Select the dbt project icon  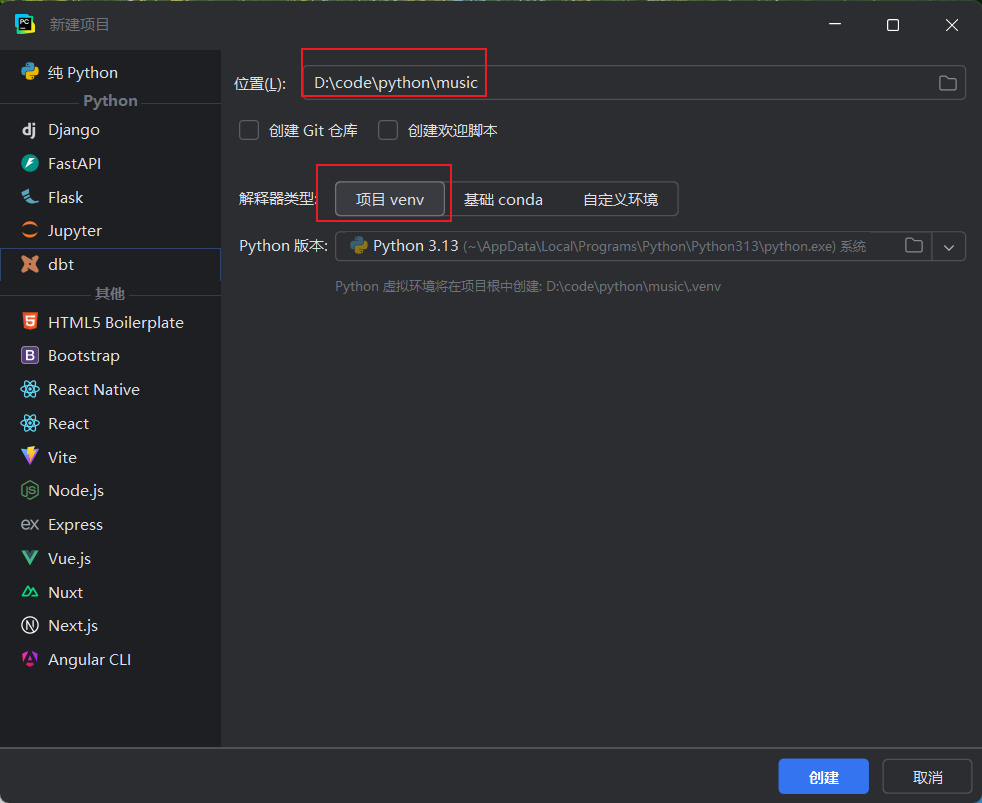coord(29,264)
